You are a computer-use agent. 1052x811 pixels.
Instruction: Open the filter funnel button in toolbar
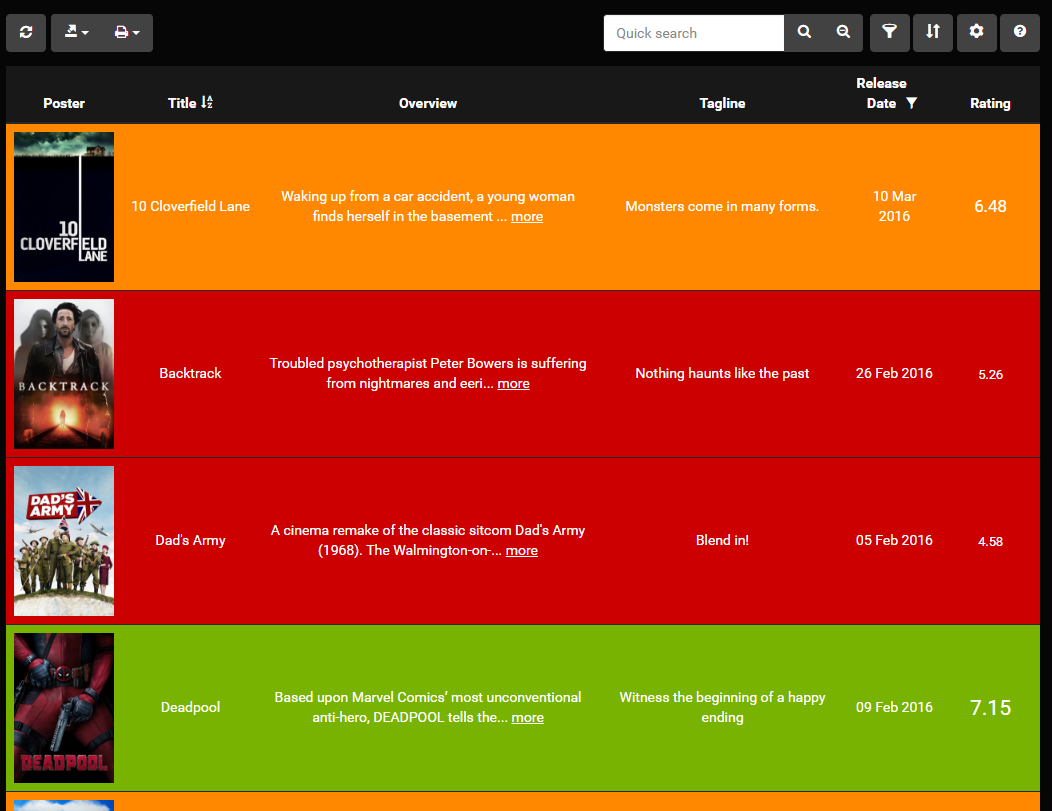coord(889,33)
